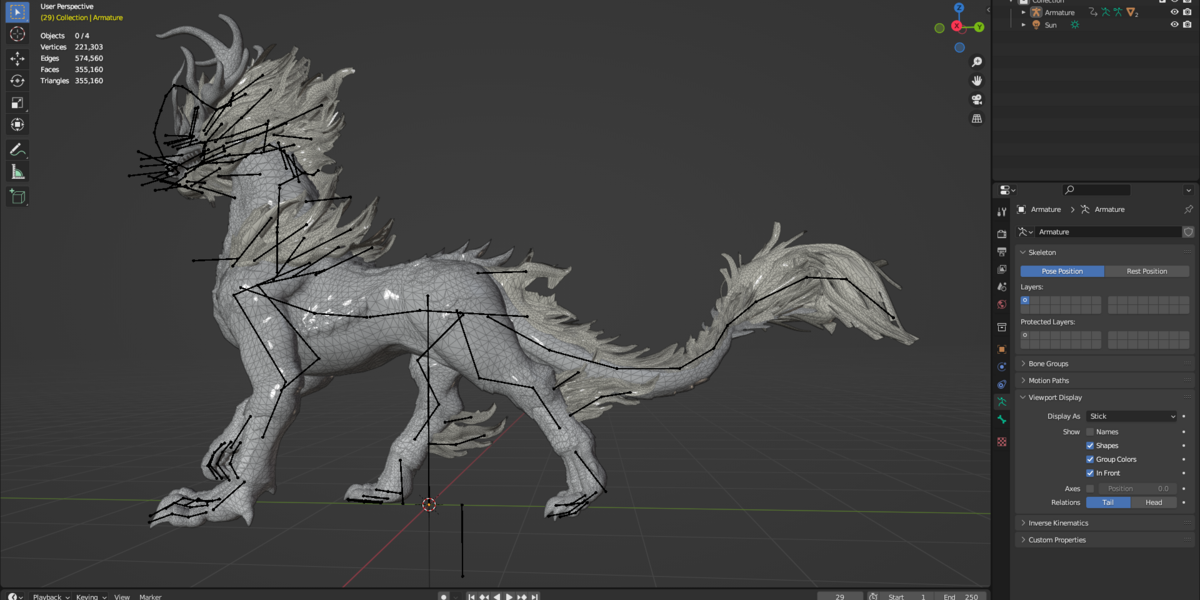Select the Annotate pencil tool
This screenshot has width=1200, height=600.
(17, 150)
